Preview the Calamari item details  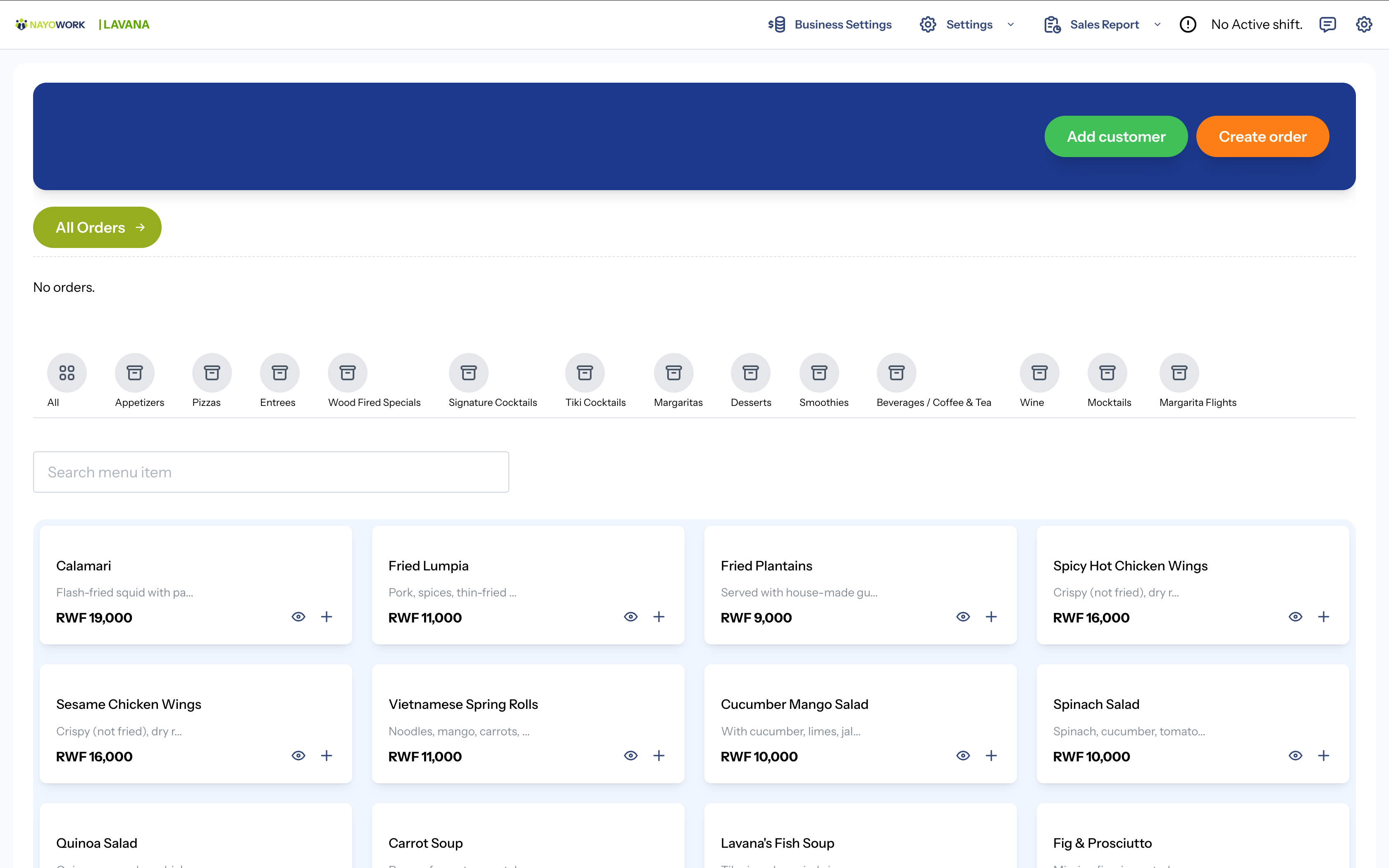[x=298, y=617]
